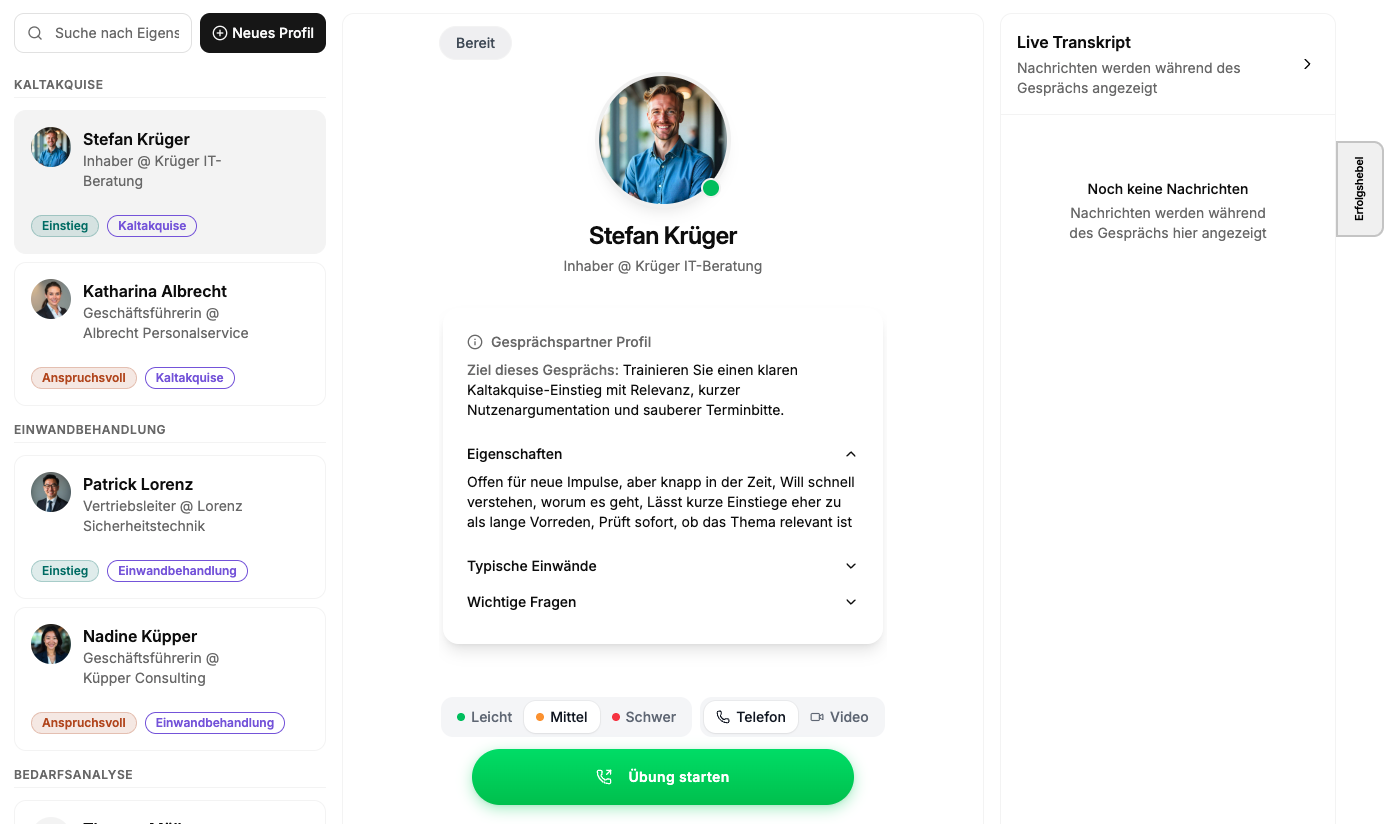Switch call mode to Video
1397x824 pixels.
coord(839,717)
